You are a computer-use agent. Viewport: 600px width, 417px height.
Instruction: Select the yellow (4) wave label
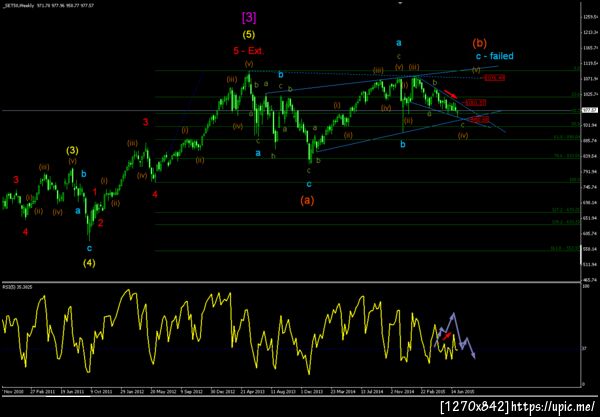pos(89,263)
